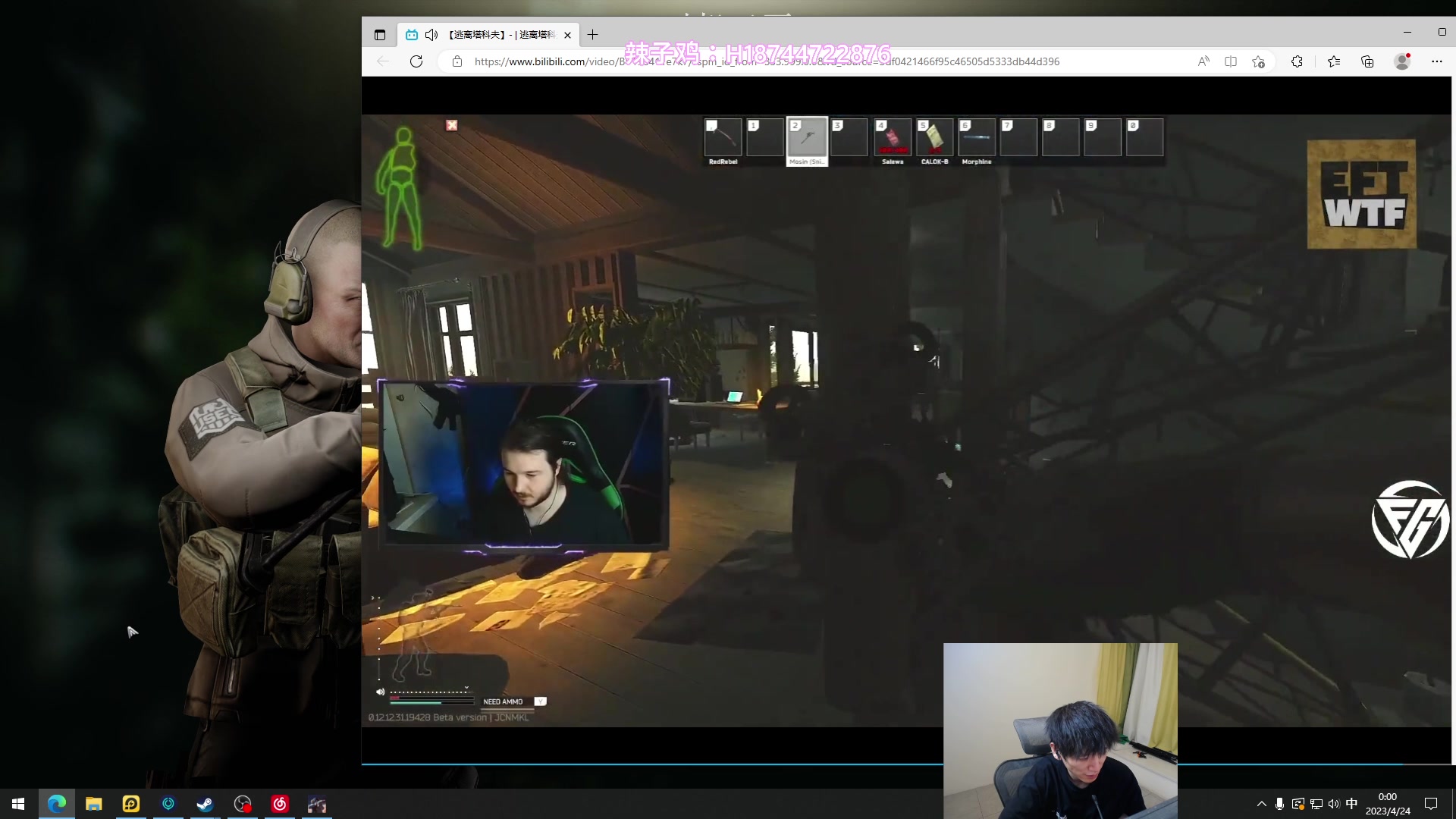Switch the 中 input method indicator

point(1351,804)
